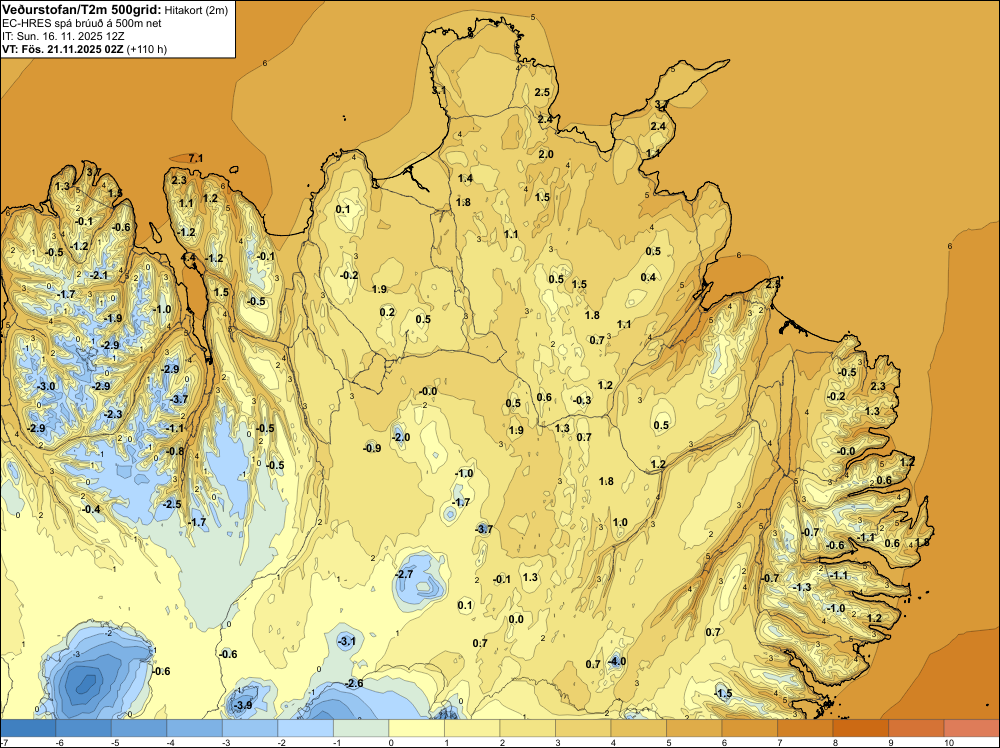Select the -2.7 temperature value
The width and height of the screenshot is (1000, 748).
(x=404, y=574)
